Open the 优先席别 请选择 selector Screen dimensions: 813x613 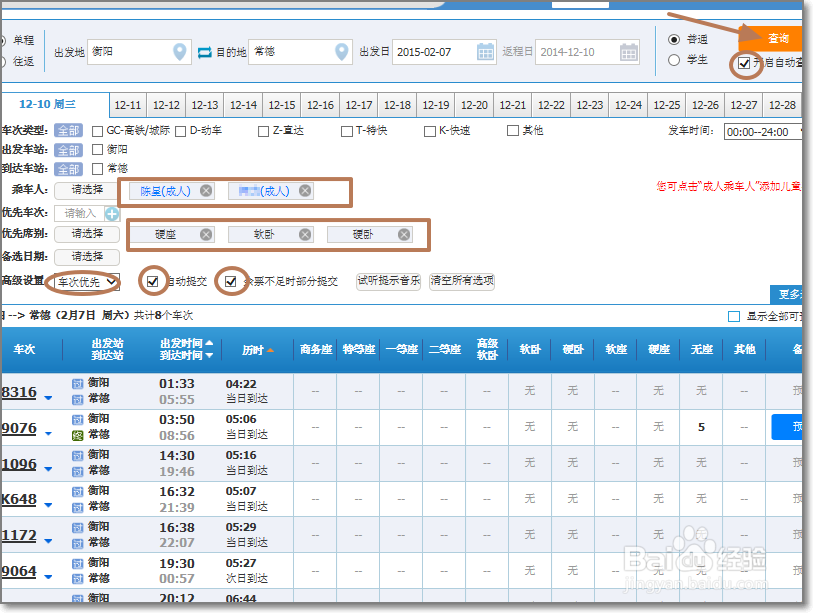point(87,234)
